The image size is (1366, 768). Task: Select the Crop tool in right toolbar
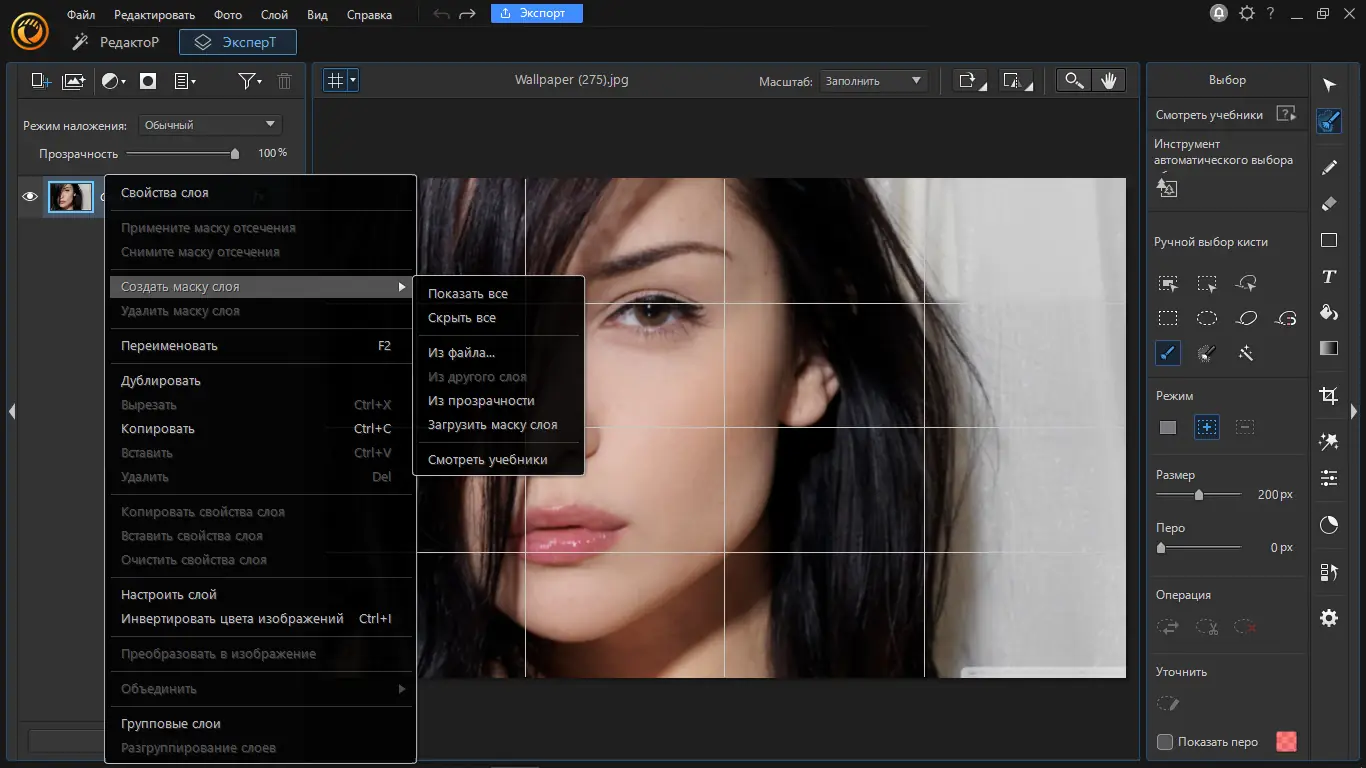tap(1328, 396)
